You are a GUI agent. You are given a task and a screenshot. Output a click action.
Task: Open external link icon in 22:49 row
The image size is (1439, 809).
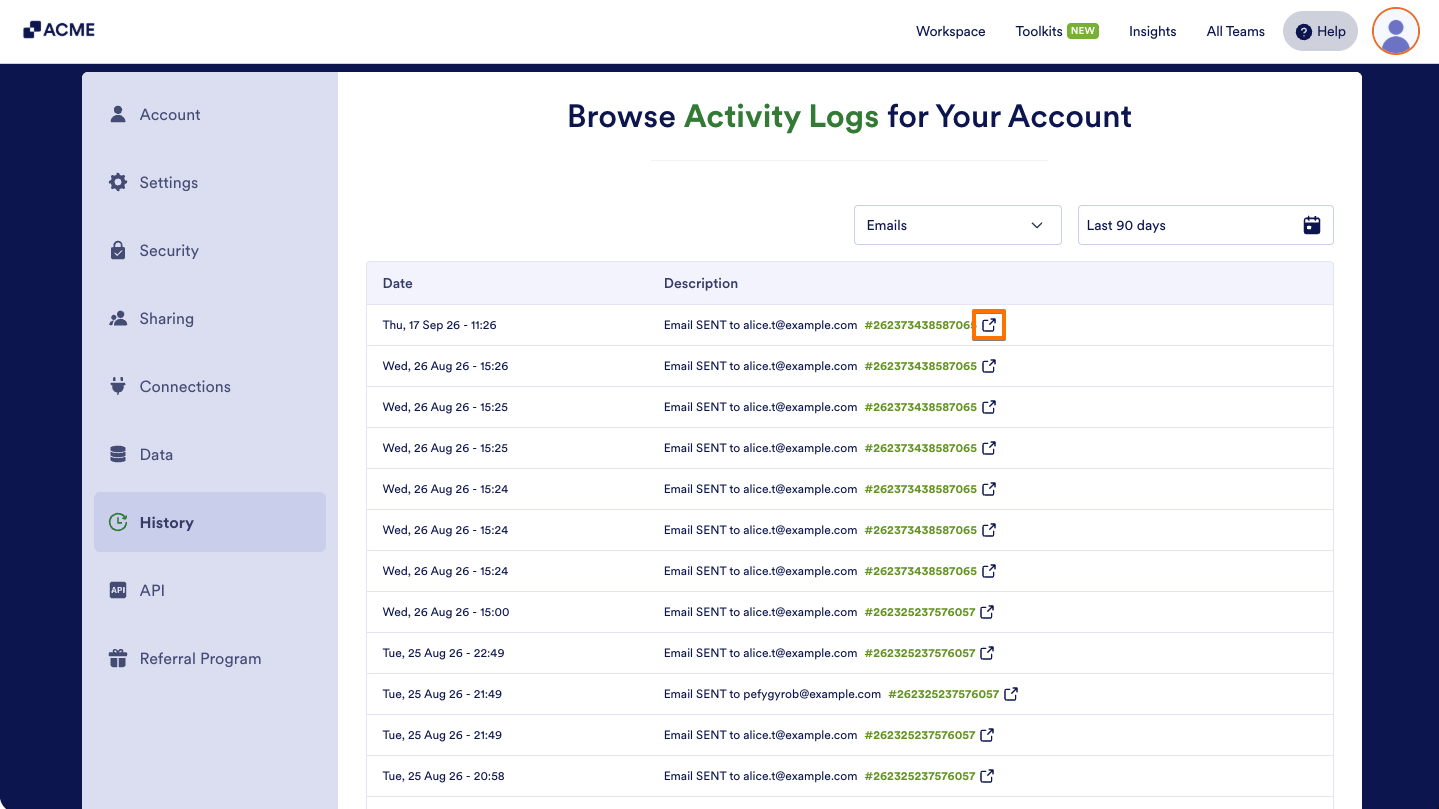[x=987, y=653]
